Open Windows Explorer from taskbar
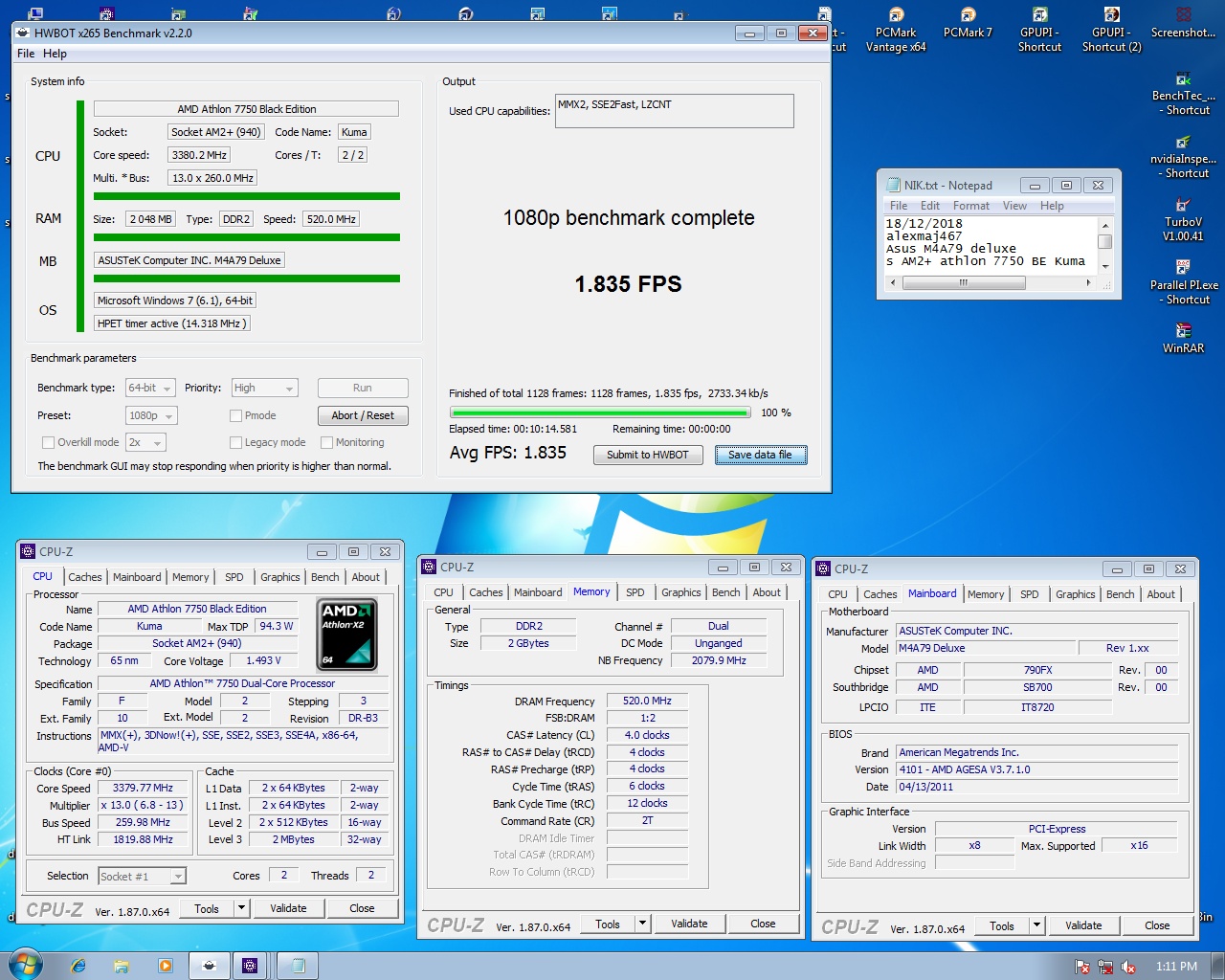 point(122,966)
